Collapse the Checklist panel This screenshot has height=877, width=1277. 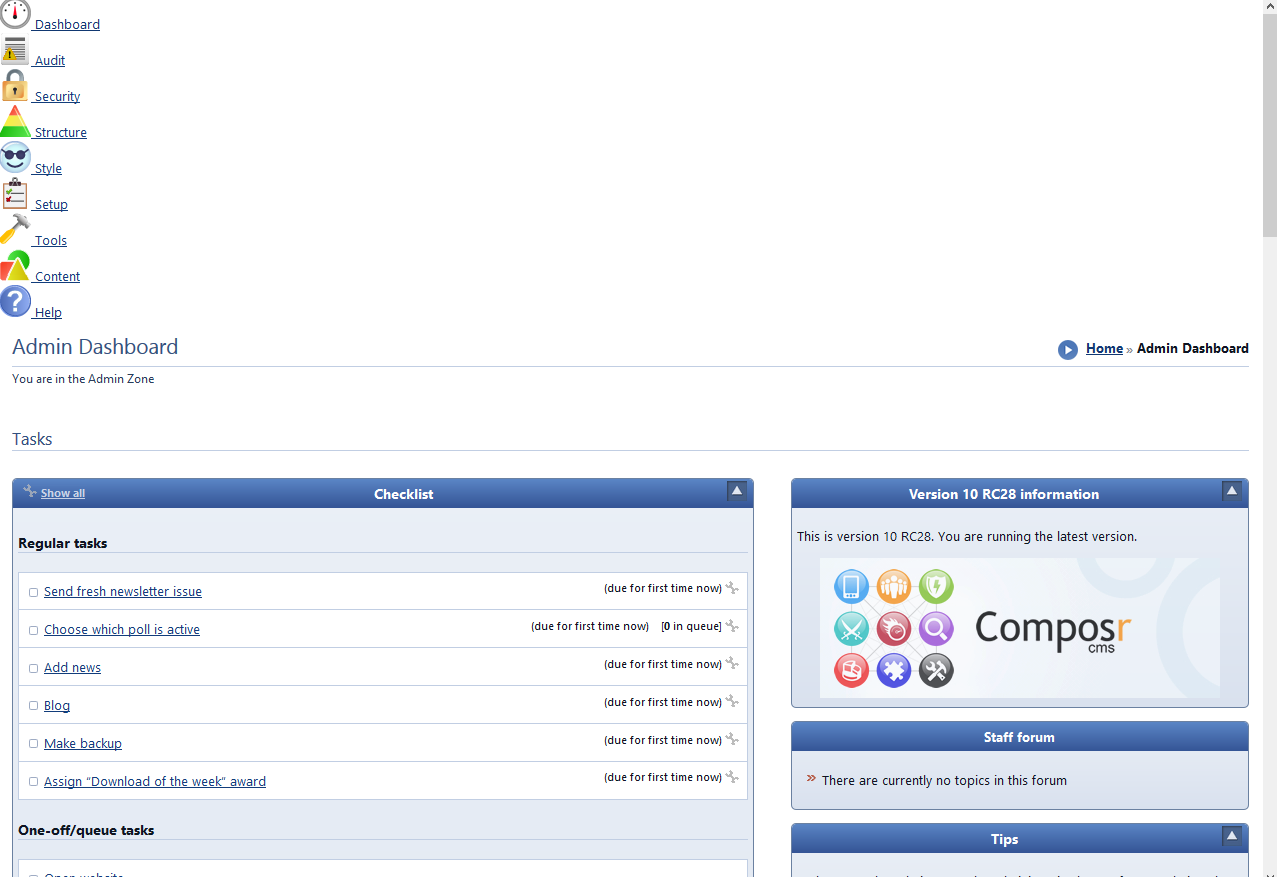(x=737, y=491)
